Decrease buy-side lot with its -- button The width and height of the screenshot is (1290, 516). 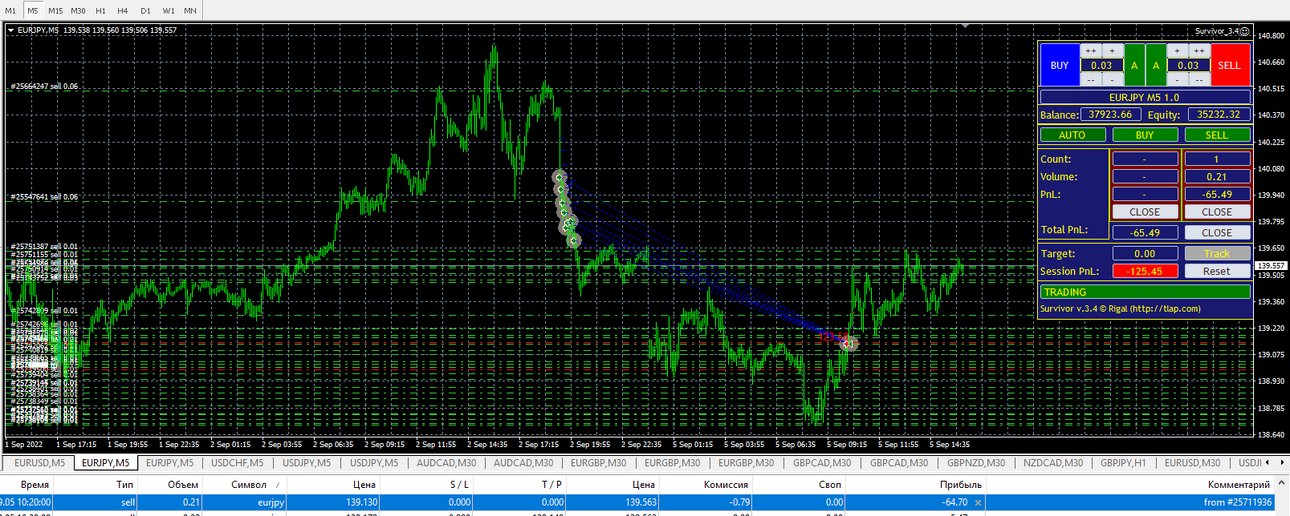pyautogui.click(x=1091, y=79)
